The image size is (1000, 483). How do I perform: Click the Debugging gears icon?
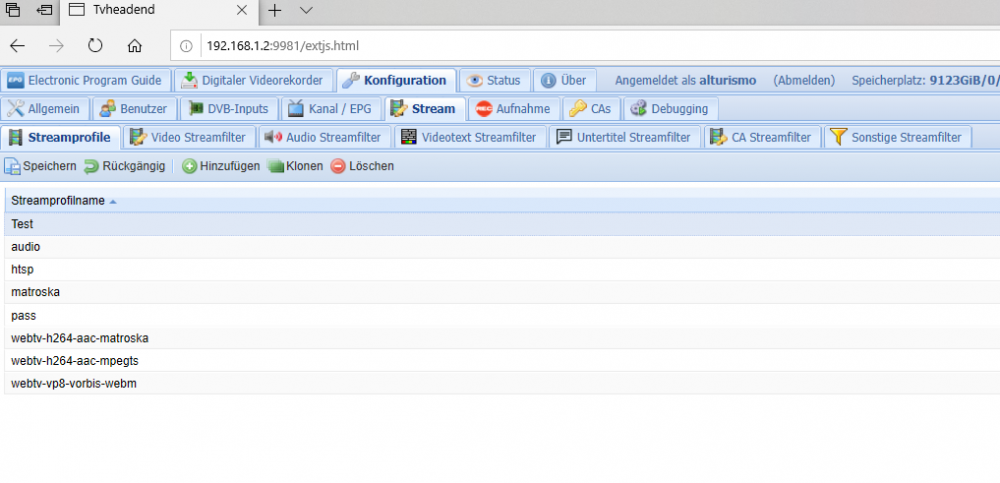pyautogui.click(x=638, y=108)
